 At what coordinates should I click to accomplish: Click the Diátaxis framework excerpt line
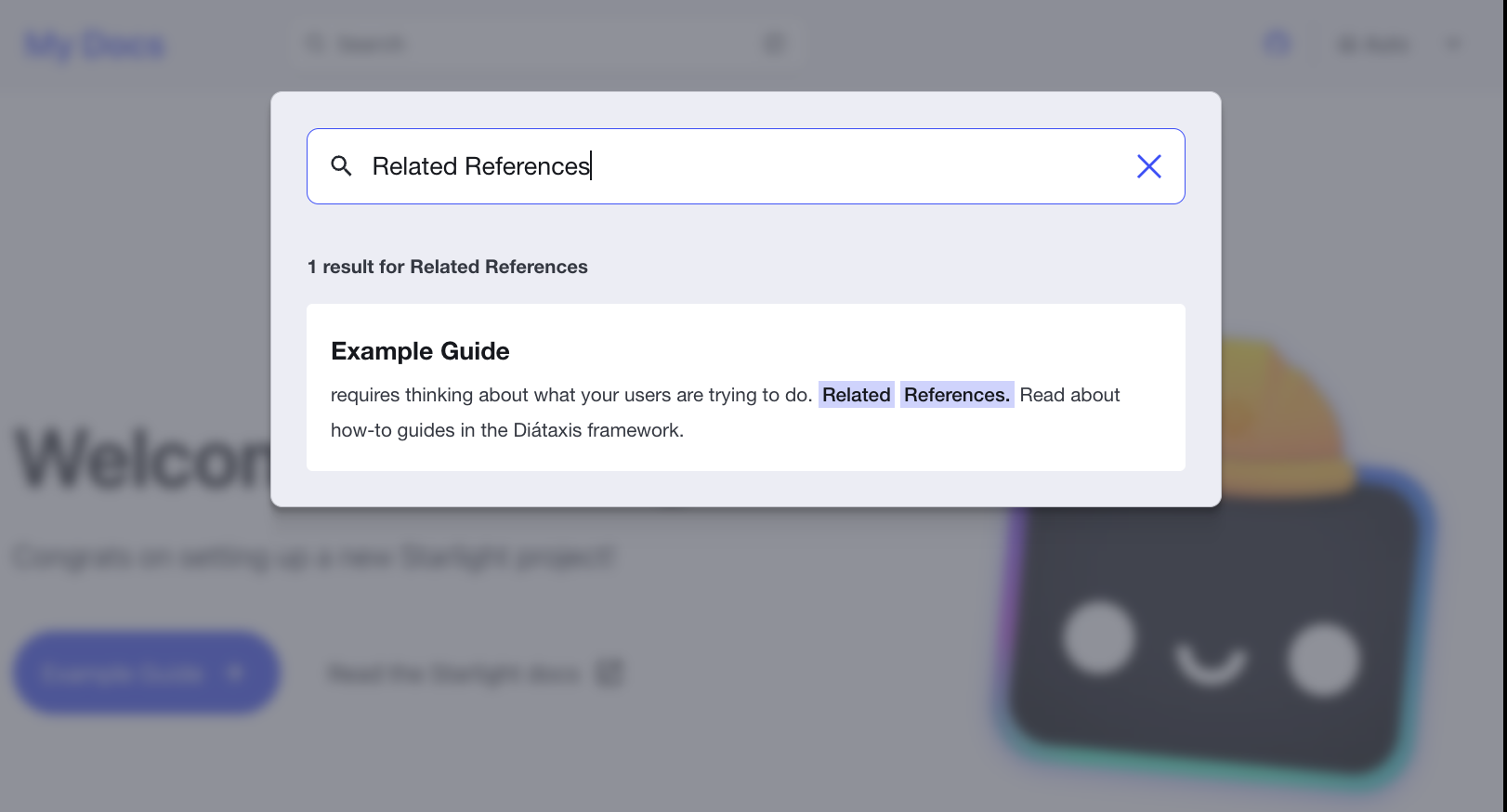point(507,430)
